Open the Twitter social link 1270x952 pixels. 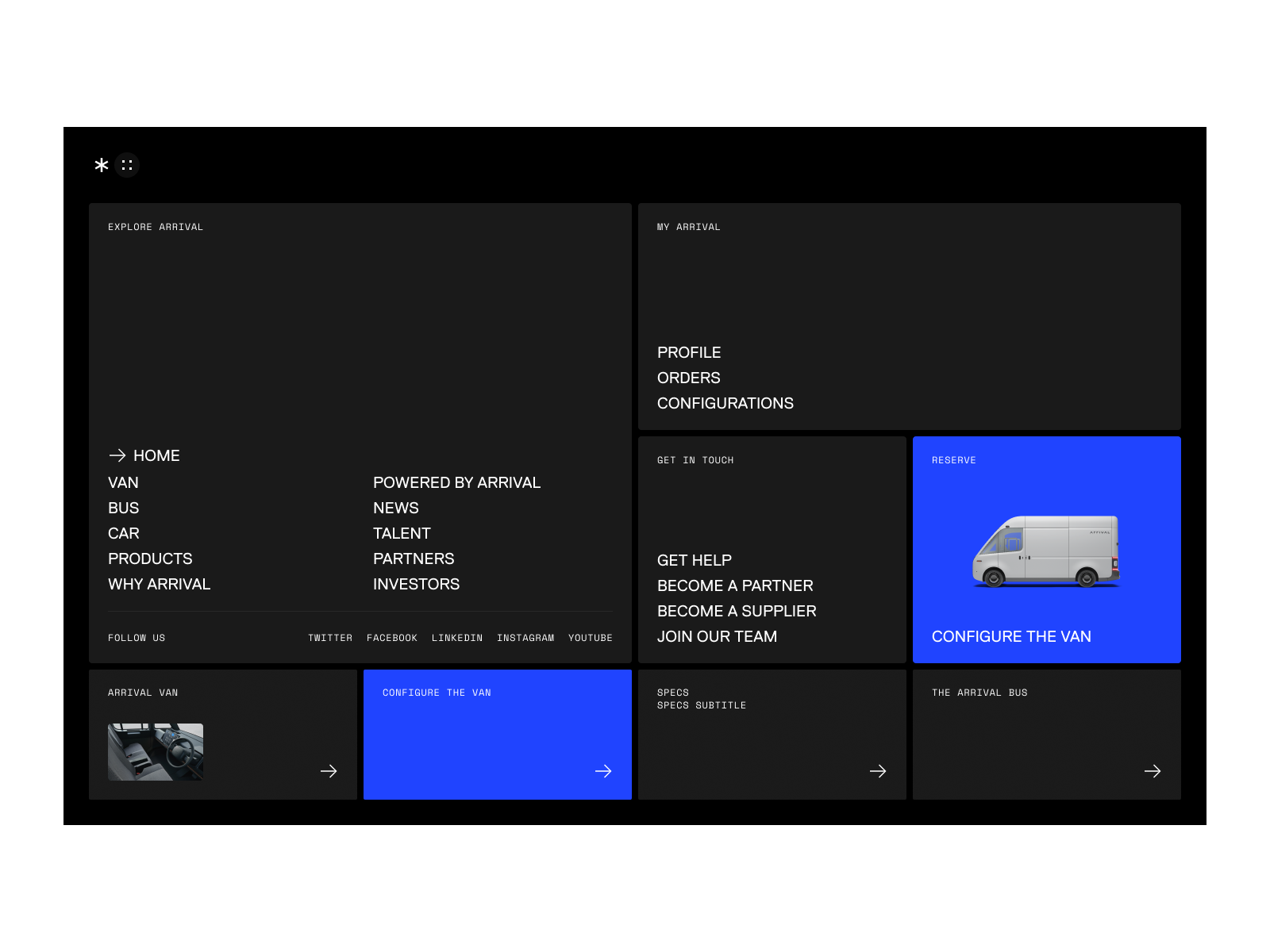tap(330, 638)
